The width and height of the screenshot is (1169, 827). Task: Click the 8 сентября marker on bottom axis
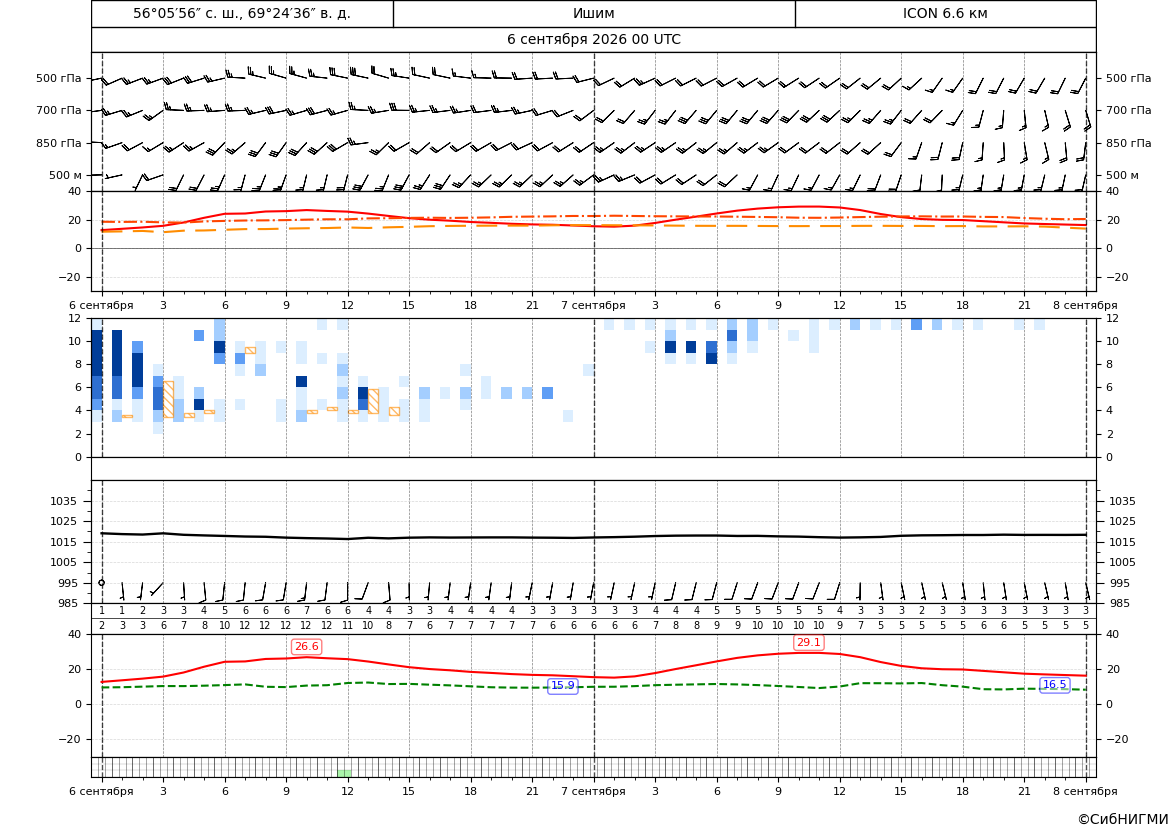(x=1086, y=791)
